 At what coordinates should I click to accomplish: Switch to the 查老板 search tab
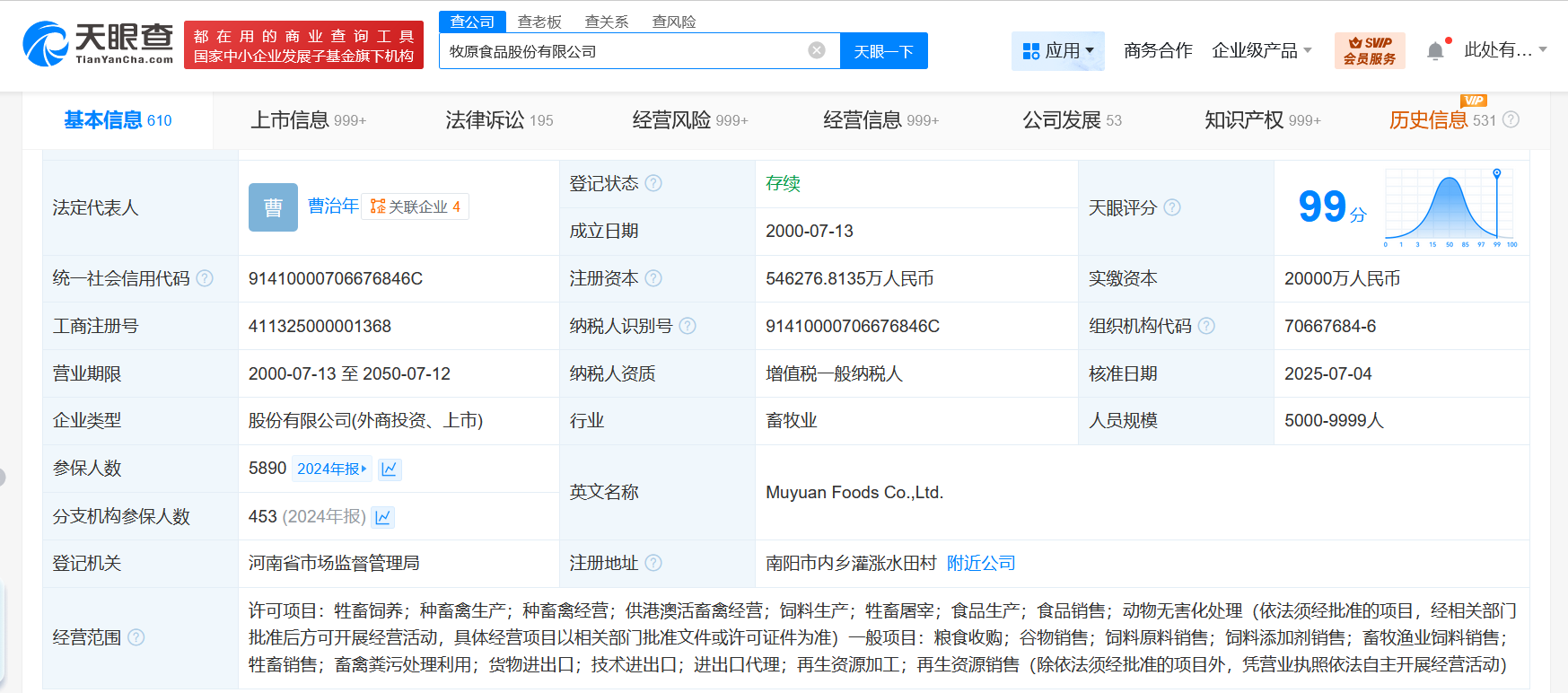(539, 22)
